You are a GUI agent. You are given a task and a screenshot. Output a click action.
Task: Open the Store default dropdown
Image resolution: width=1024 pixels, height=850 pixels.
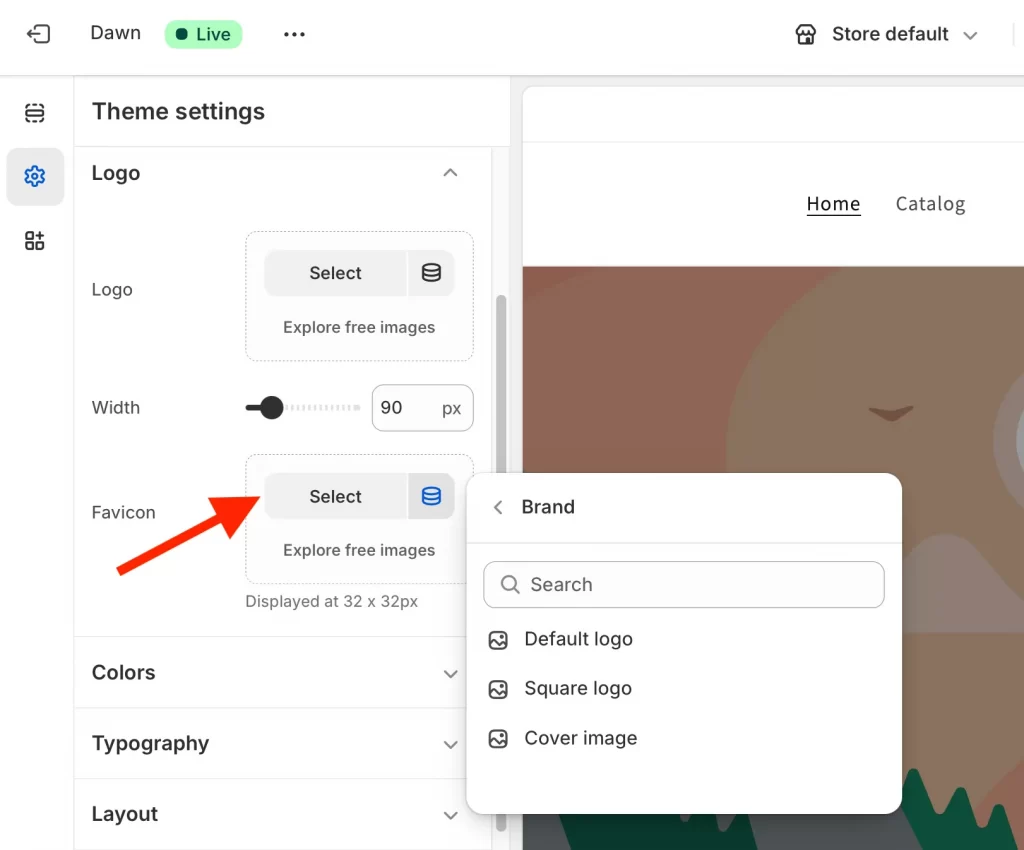pos(969,33)
